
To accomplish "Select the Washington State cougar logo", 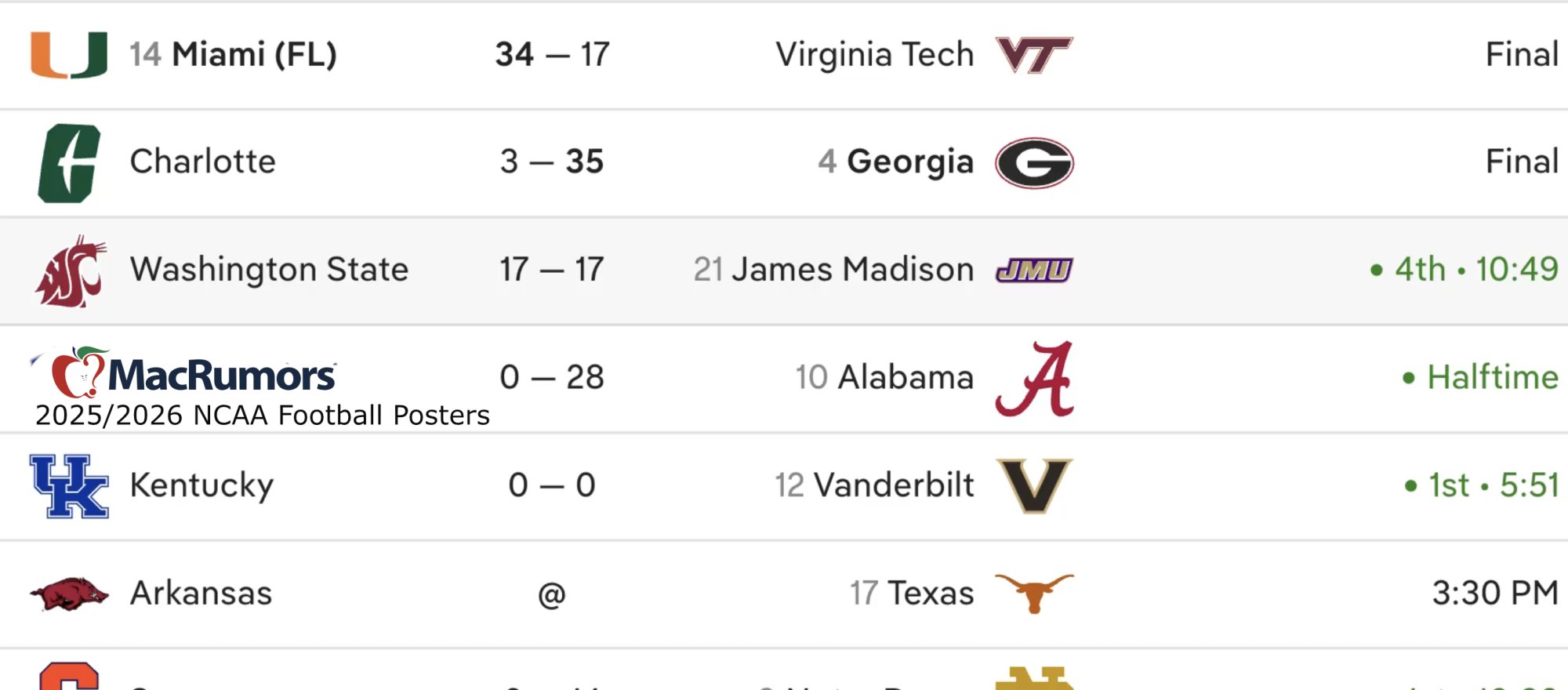I will coord(67,269).
